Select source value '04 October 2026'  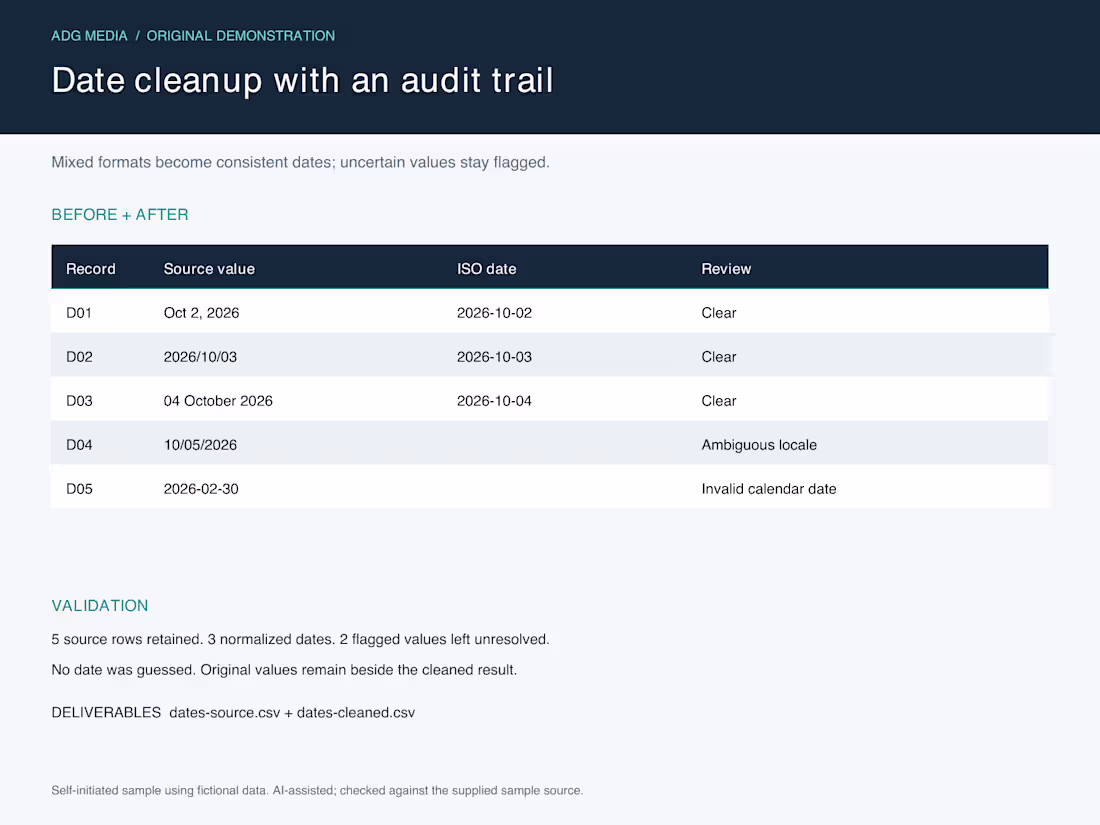click(218, 401)
